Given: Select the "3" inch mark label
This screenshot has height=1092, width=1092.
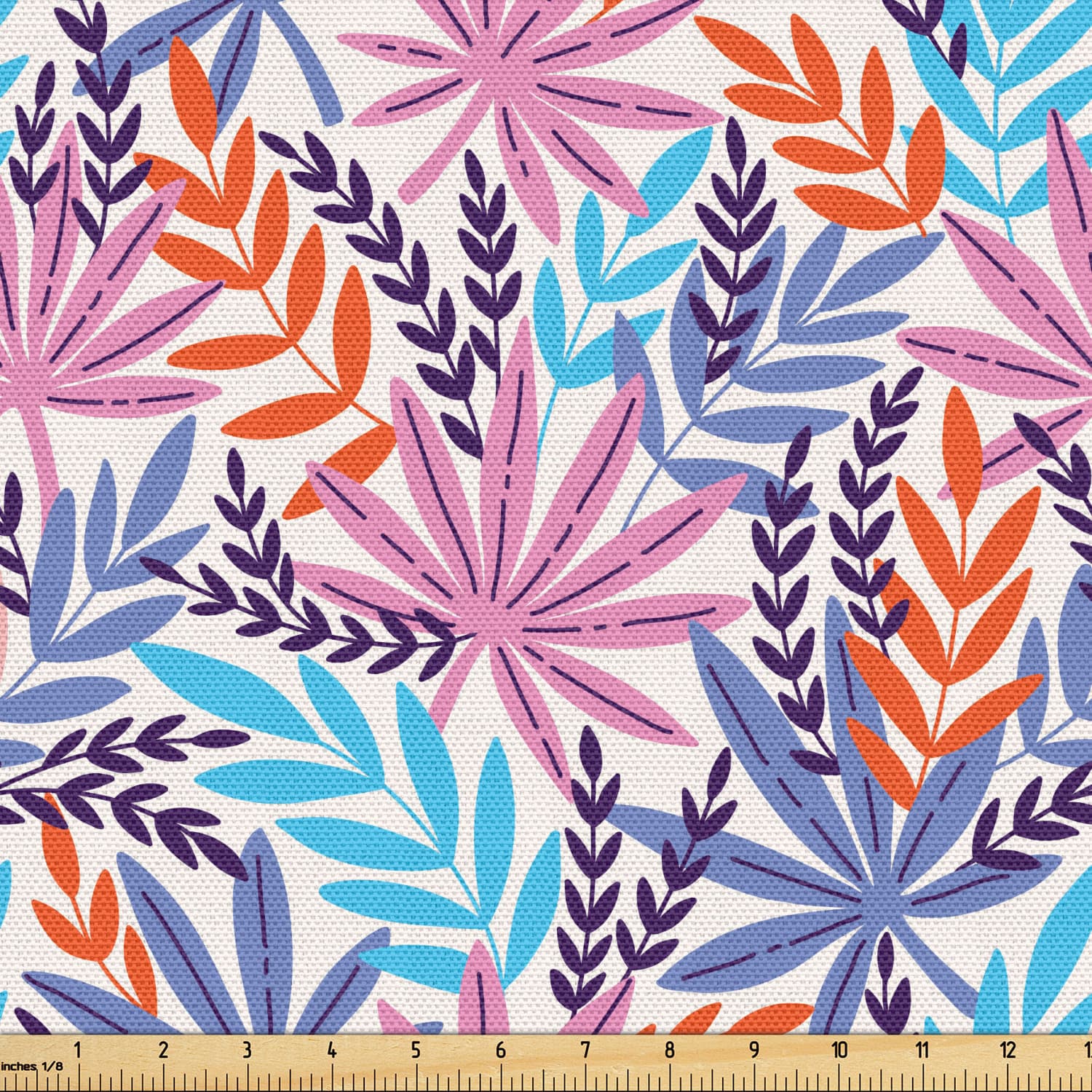Looking at the screenshot, I should coord(248,1050).
